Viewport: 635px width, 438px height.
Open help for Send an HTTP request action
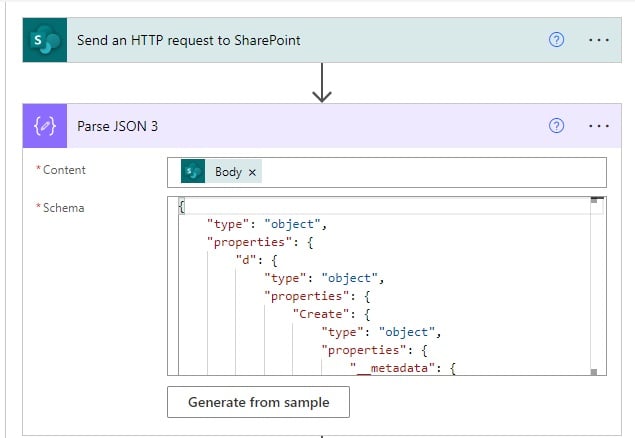point(556,40)
